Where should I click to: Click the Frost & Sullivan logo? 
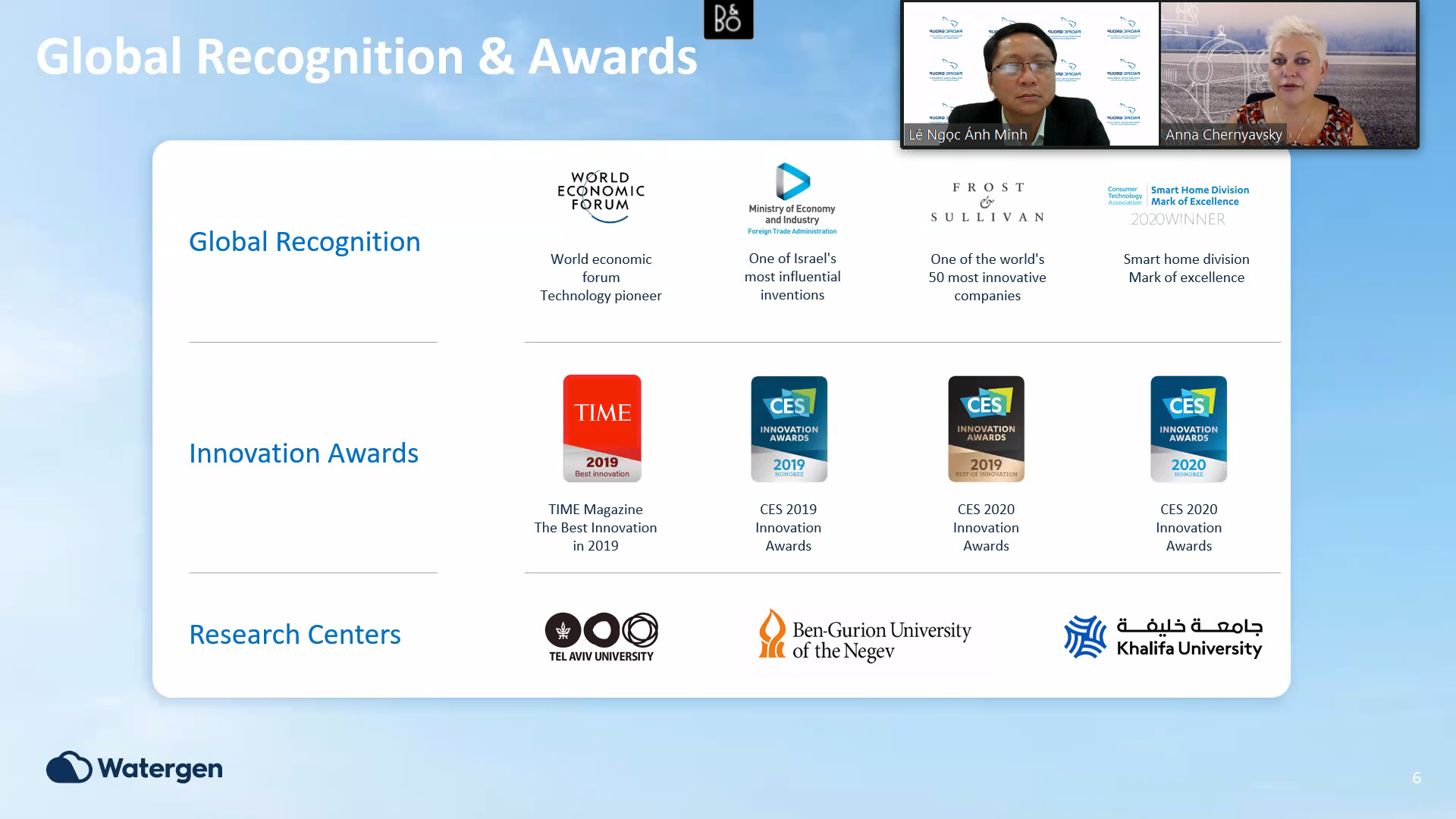(x=987, y=202)
